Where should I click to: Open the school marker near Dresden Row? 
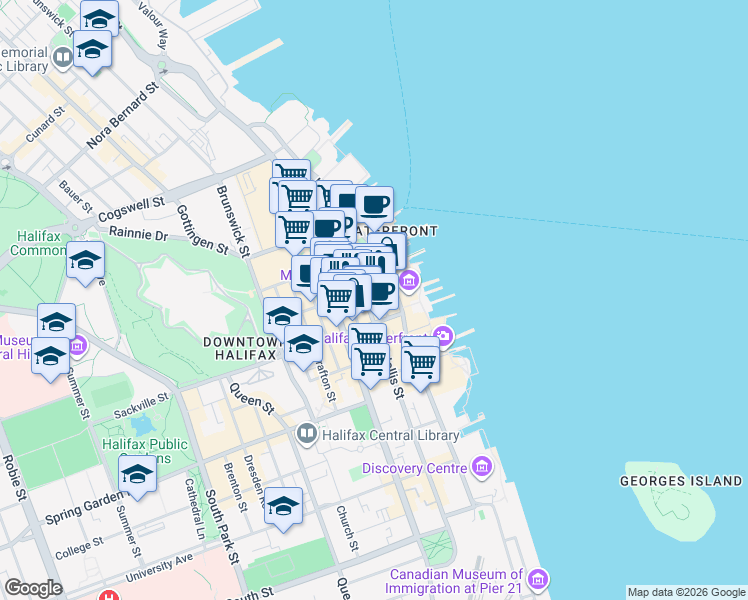(x=283, y=509)
